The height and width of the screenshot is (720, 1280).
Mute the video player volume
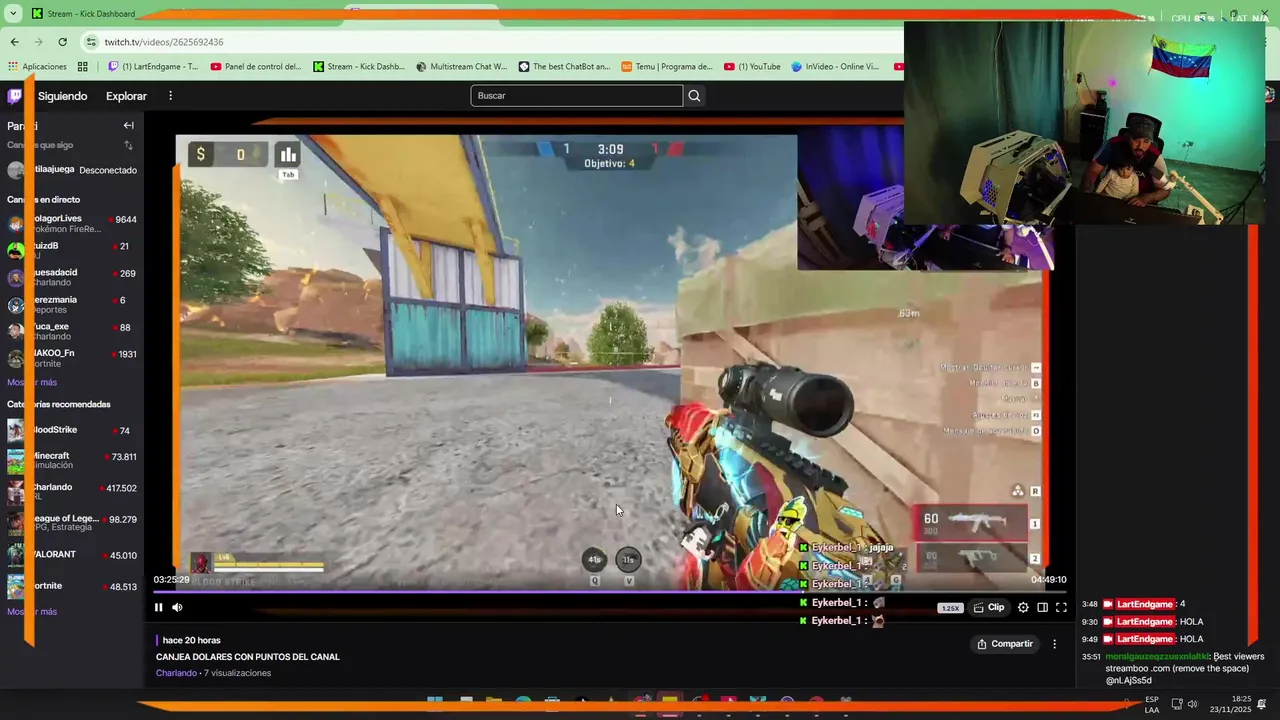(x=177, y=607)
